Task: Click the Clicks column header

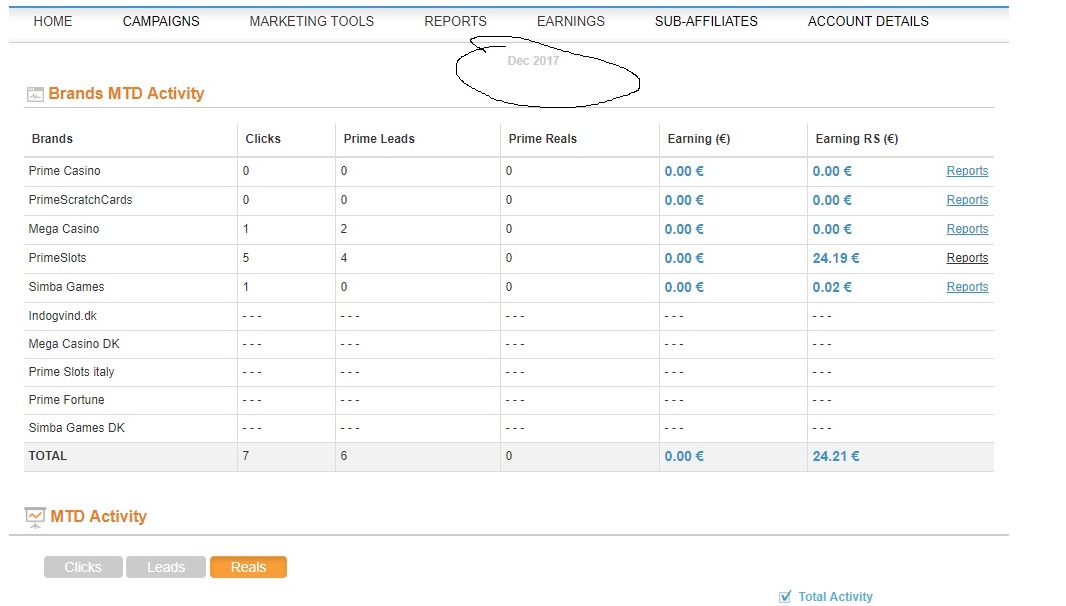Action: [x=262, y=139]
